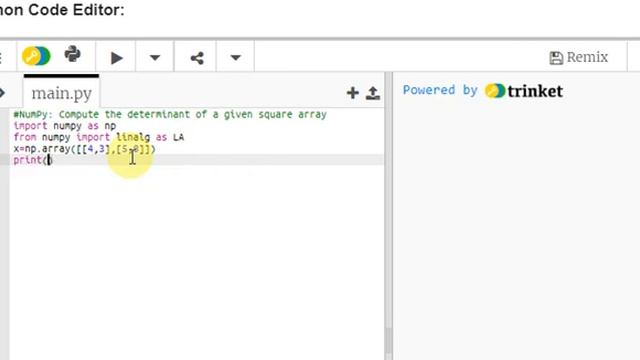Toggle the file panel arrow at left edge

2,93
